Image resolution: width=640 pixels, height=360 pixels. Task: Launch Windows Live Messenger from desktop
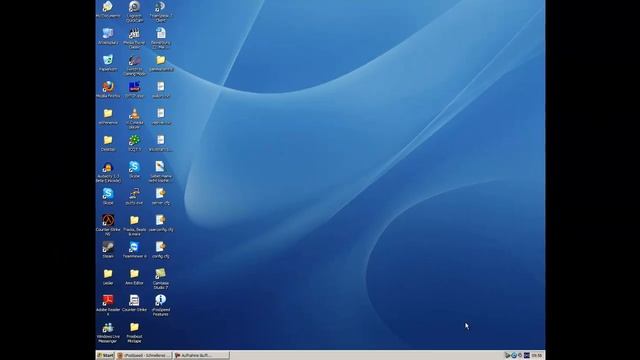(x=108, y=327)
